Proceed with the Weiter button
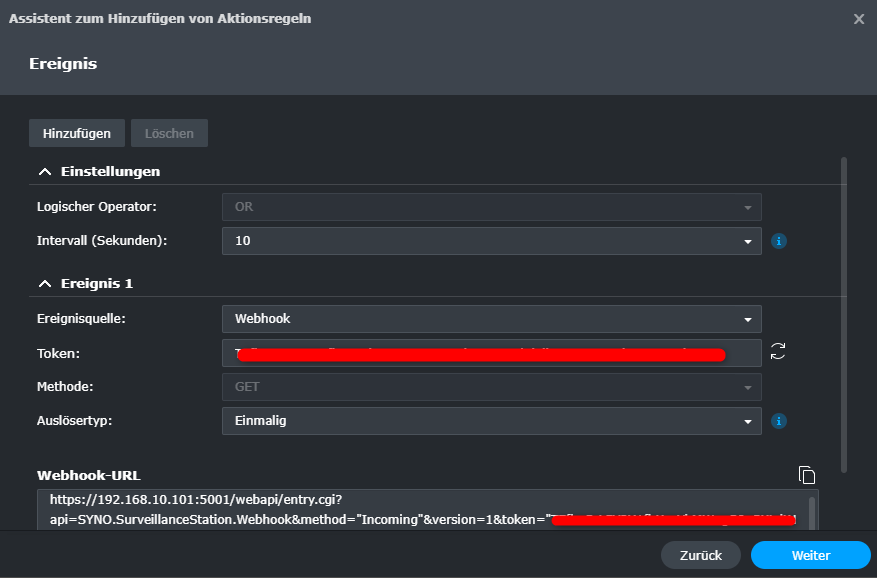Image resolution: width=877 pixels, height=578 pixels. pos(810,555)
